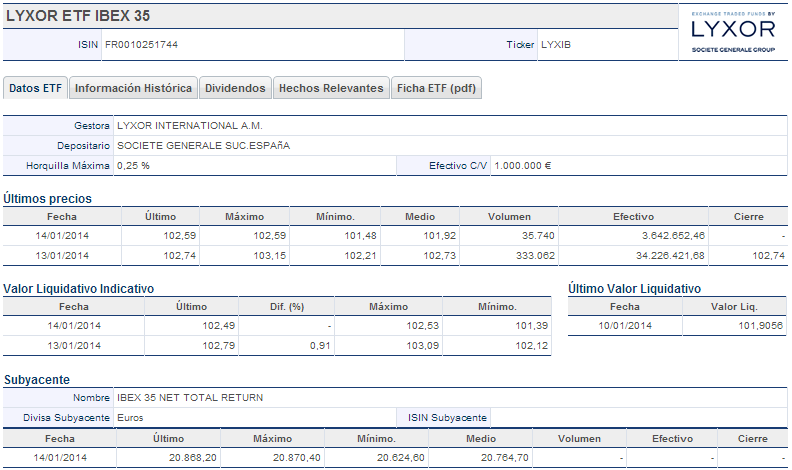Viewport: 792px width, 470px height.
Task: Click the Medio header in Subyacente table
Action: [x=481, y=439]
